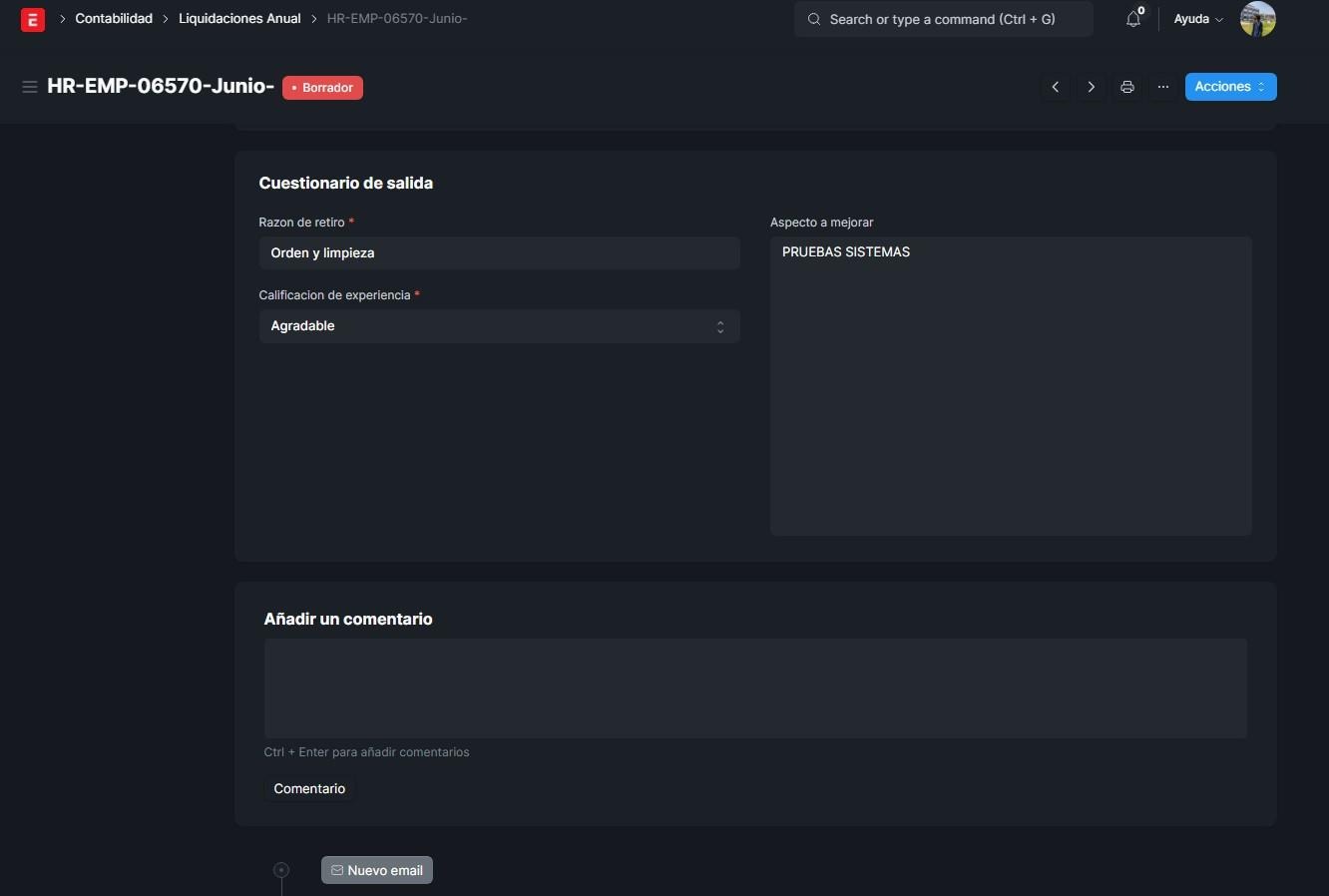Click the red app logo home icon
The height and width of the screenshot is (896, 1329).
[33, 19]
